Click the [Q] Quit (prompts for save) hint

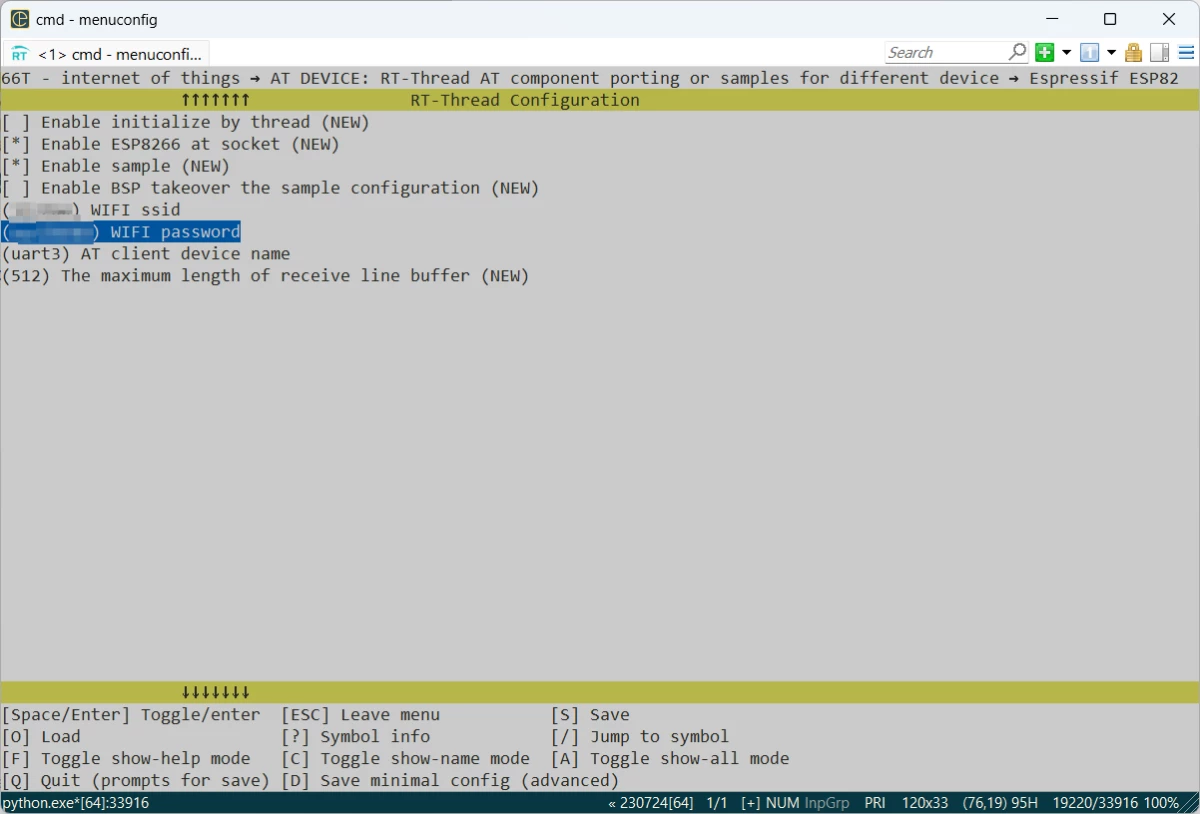pyautogui.click(x=136, y=781)
